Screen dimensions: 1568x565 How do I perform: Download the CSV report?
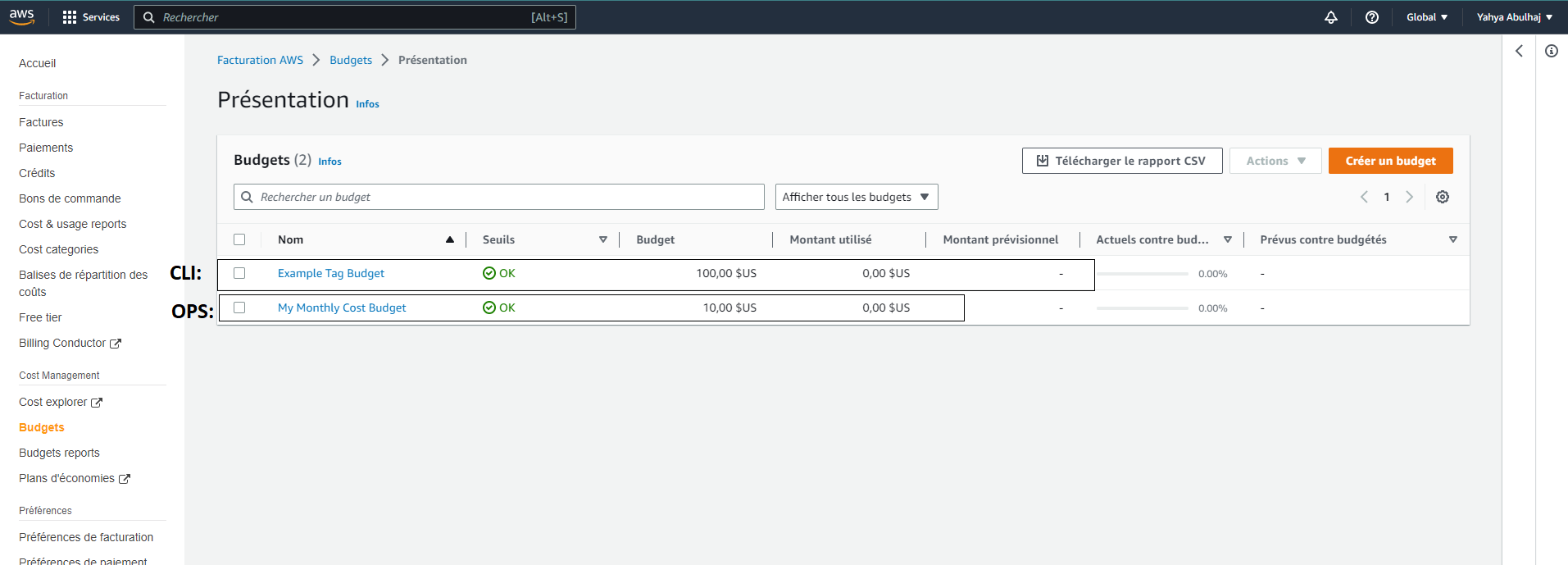[x=1122, y=161]
